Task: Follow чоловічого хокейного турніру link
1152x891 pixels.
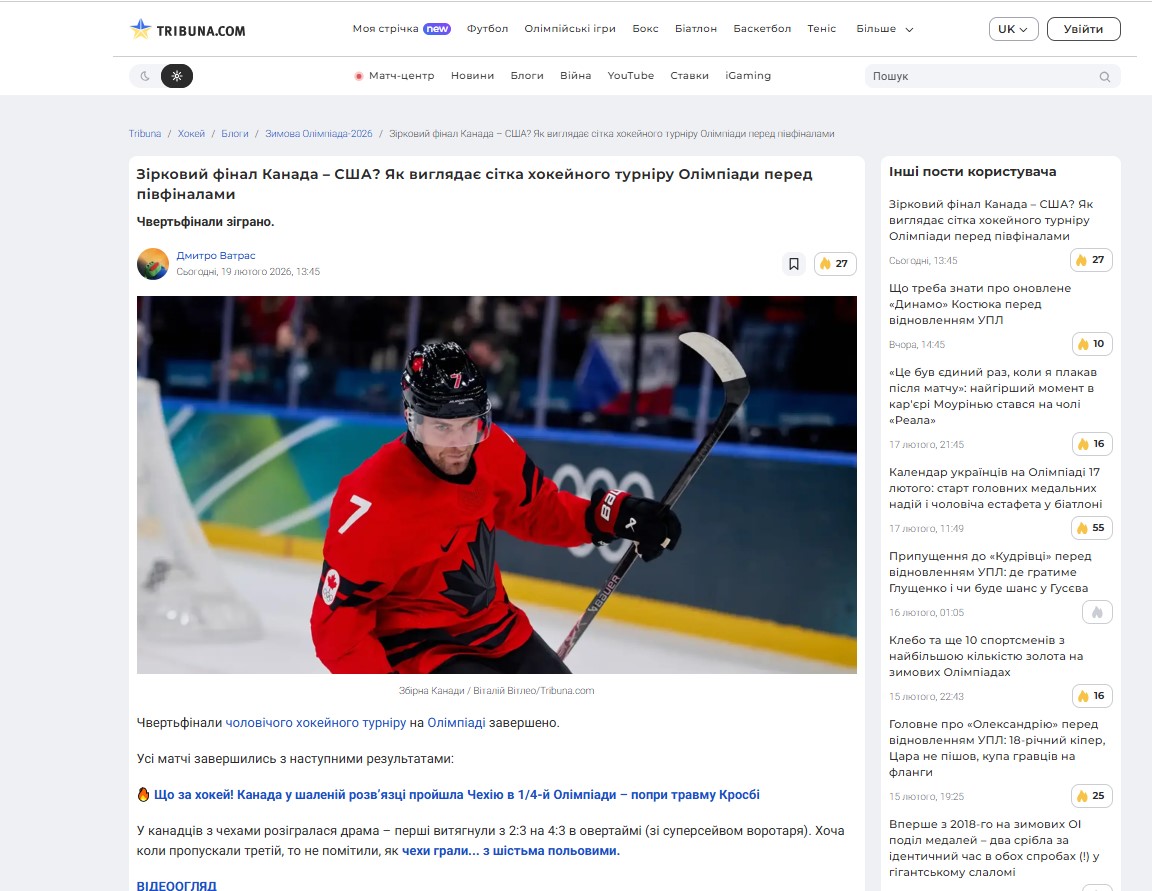Action: 315,723
